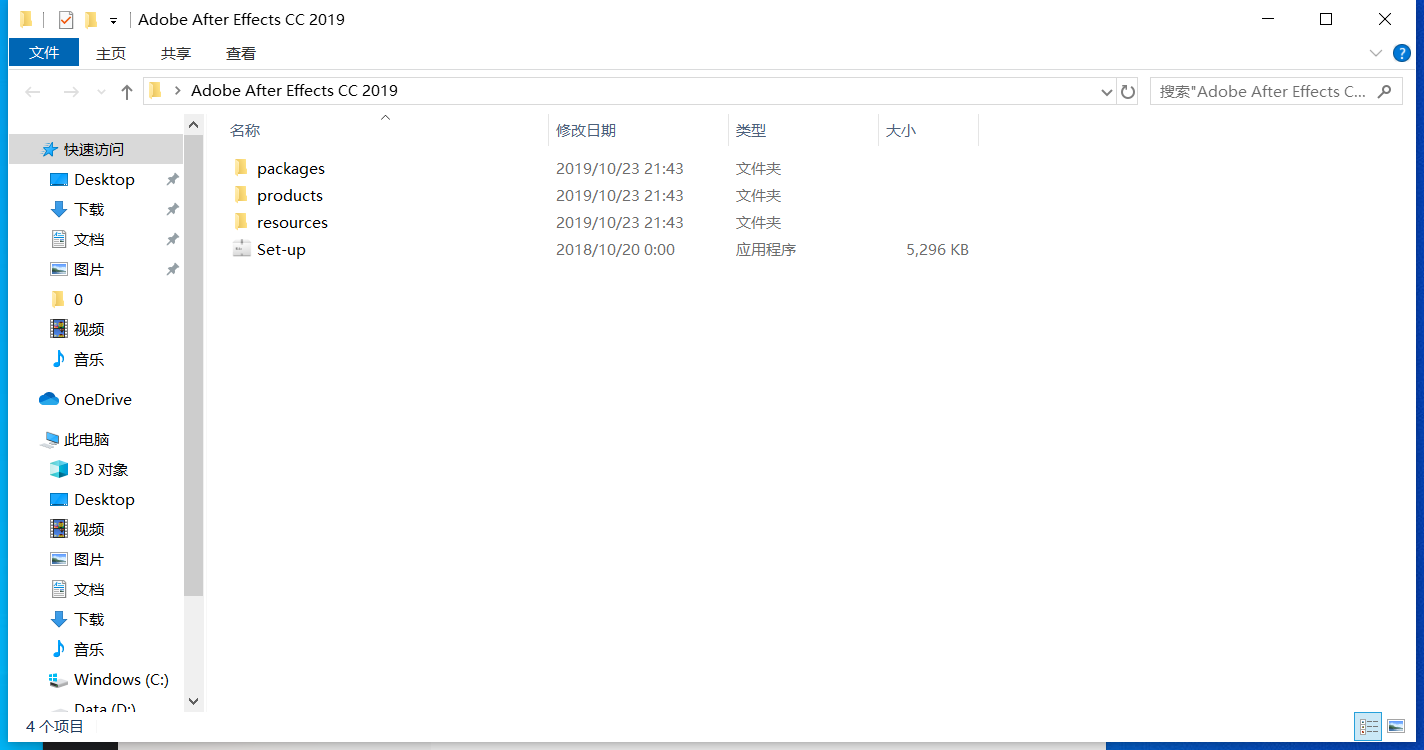Click the Windows (C:) drive icon

click(59, 680)
